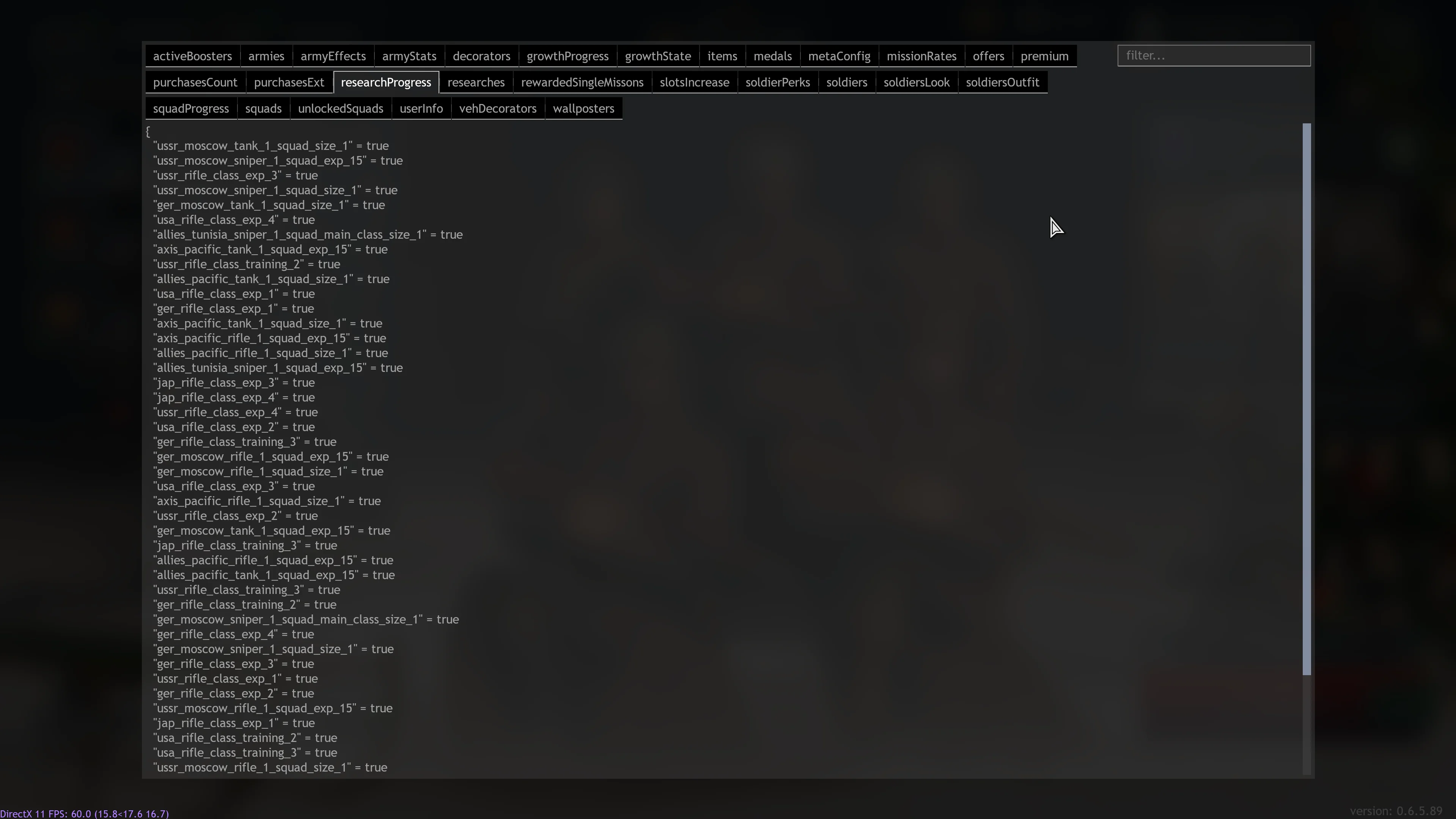
Task: Select the purchasesCount tab
Action: [x=195, y=83]
